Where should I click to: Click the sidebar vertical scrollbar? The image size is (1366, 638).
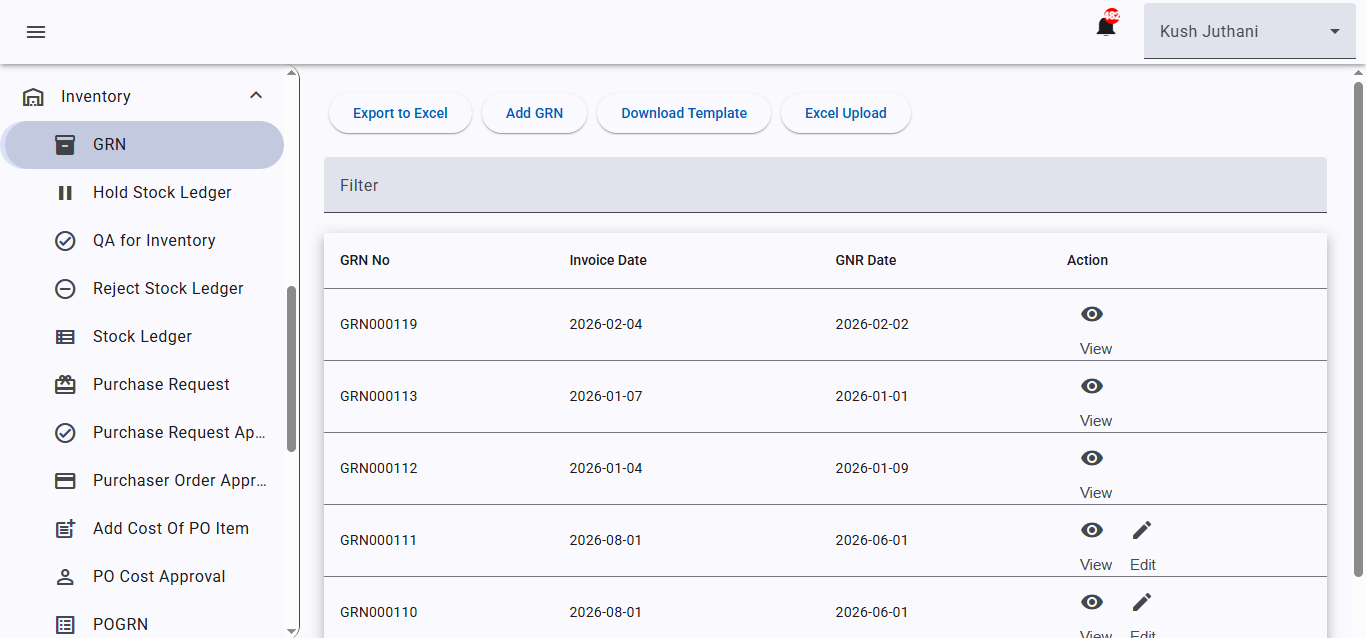coord(292,370)
